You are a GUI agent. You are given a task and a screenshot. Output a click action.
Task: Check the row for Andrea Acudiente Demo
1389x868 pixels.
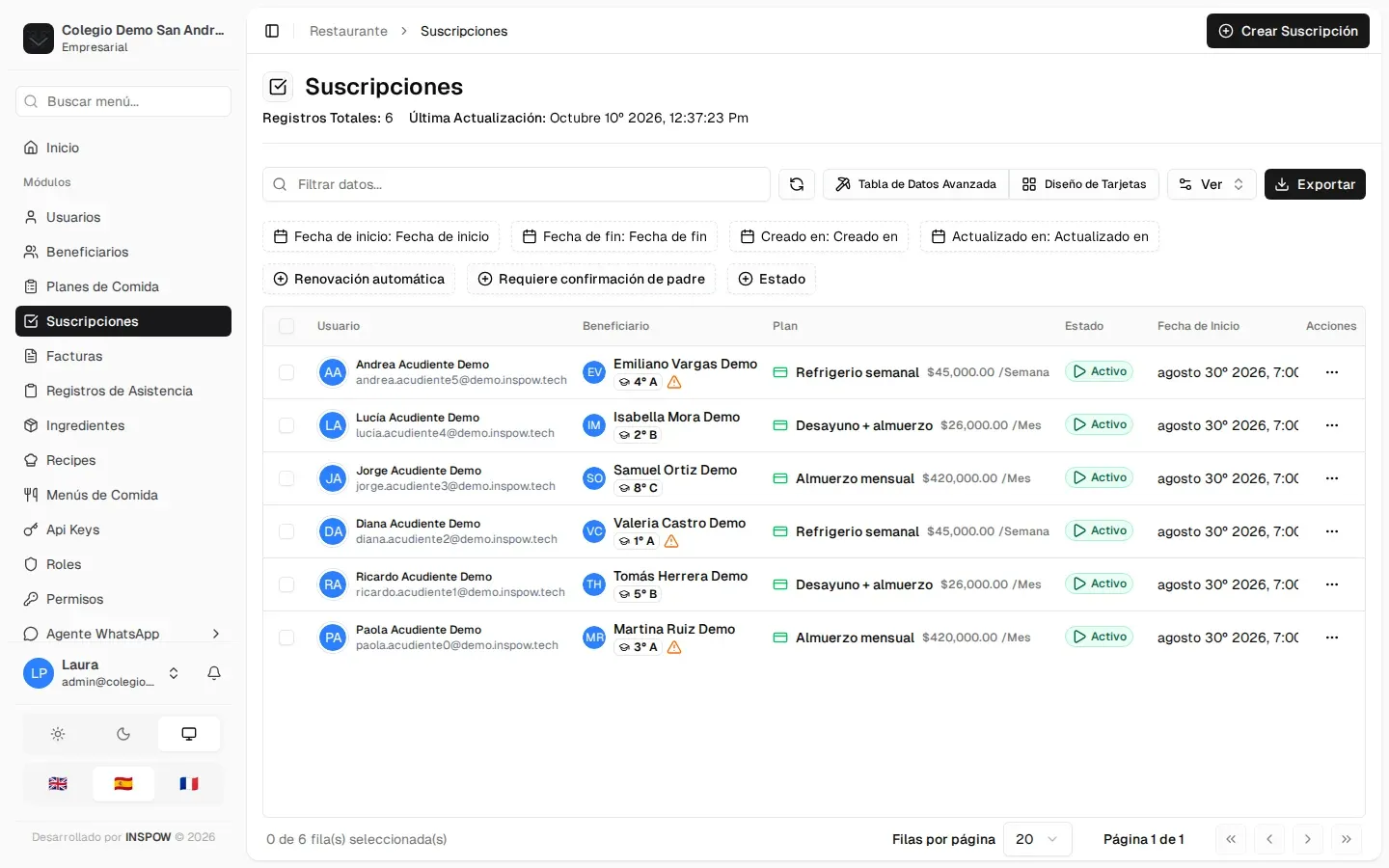tap(286, 372)
